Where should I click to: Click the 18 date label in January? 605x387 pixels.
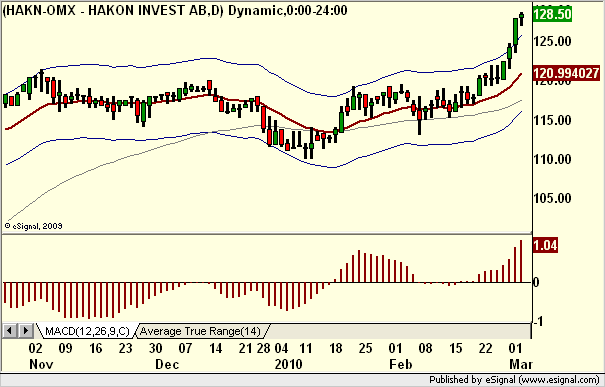click(336, 348)
